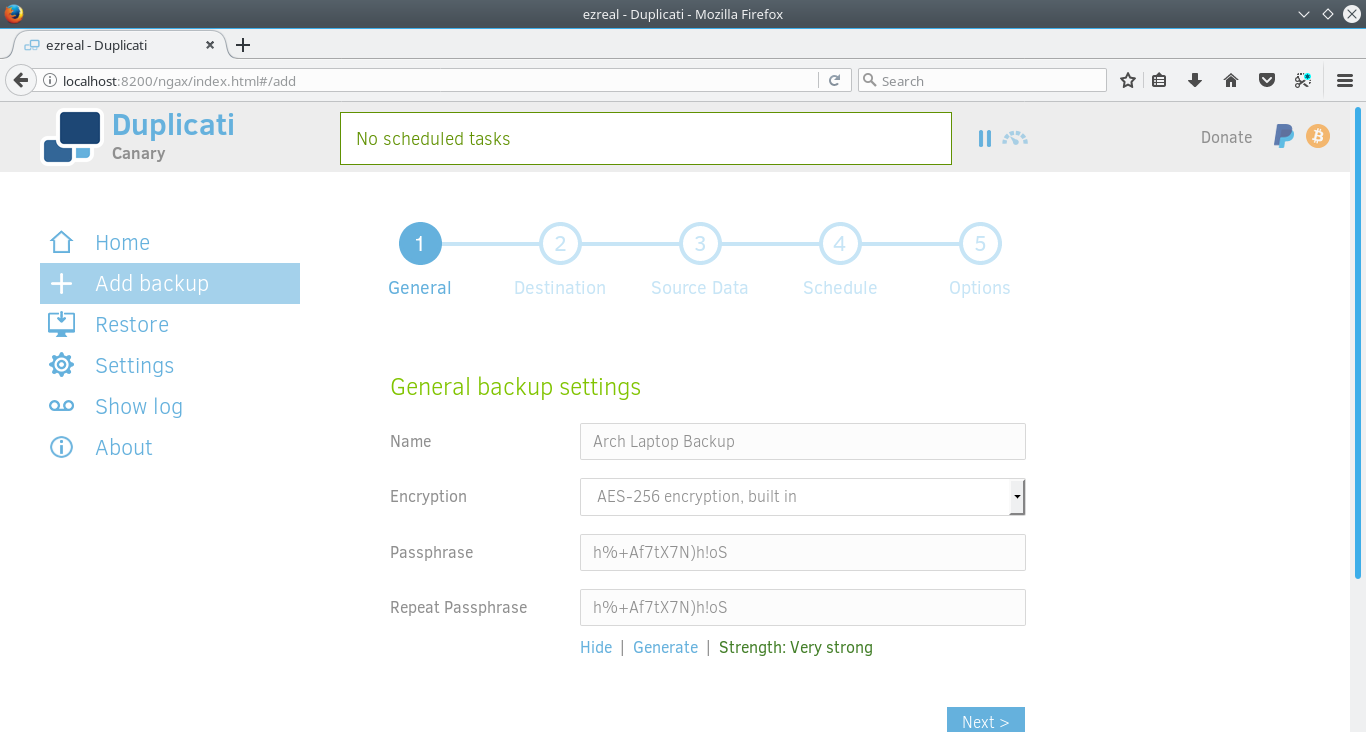Click the Firefox address bar
The height and width of the screenshot is (732, 1366).
pyautogui.click(x=438, y=81)
